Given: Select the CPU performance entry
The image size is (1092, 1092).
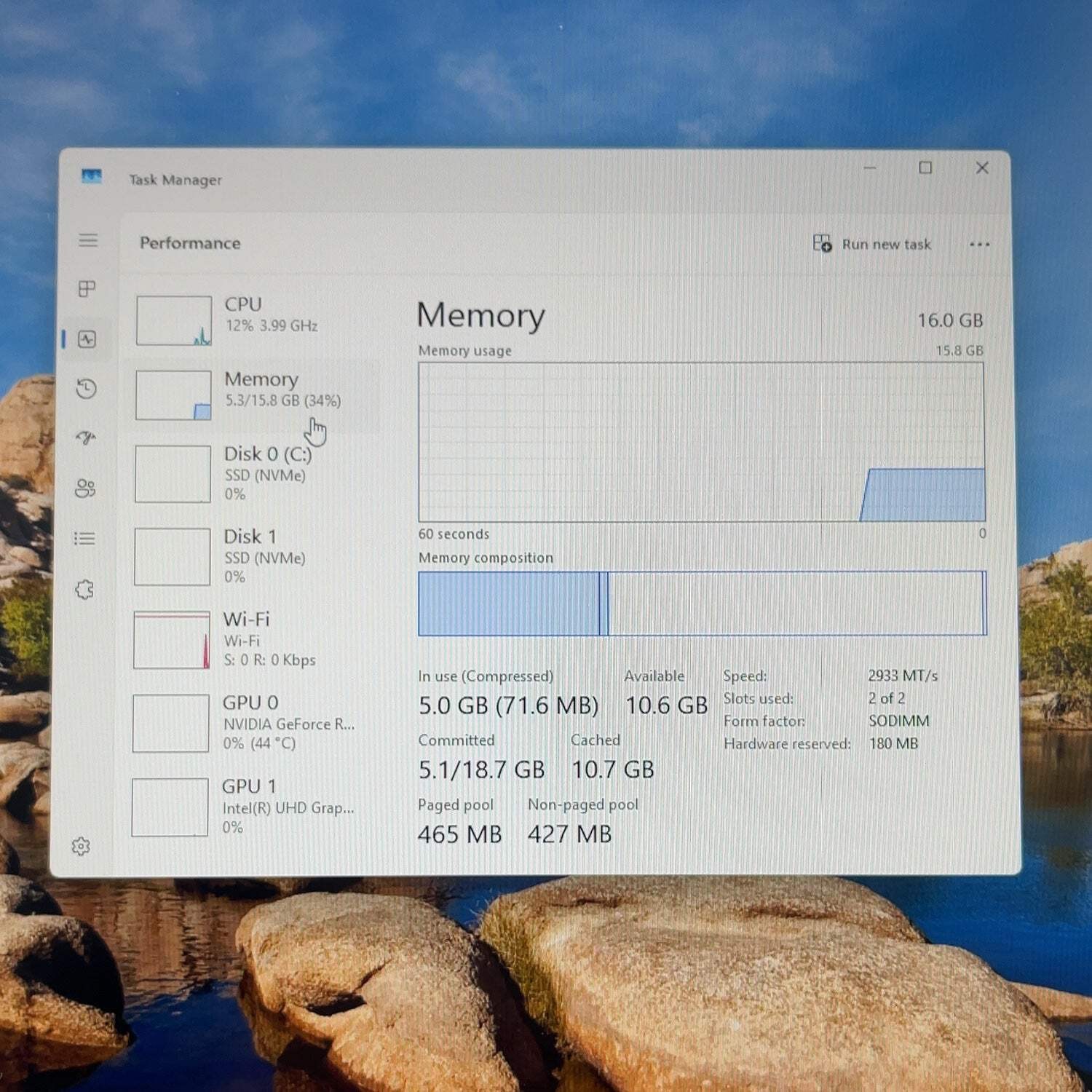Looking at the screenshot, I should (253, 320).
